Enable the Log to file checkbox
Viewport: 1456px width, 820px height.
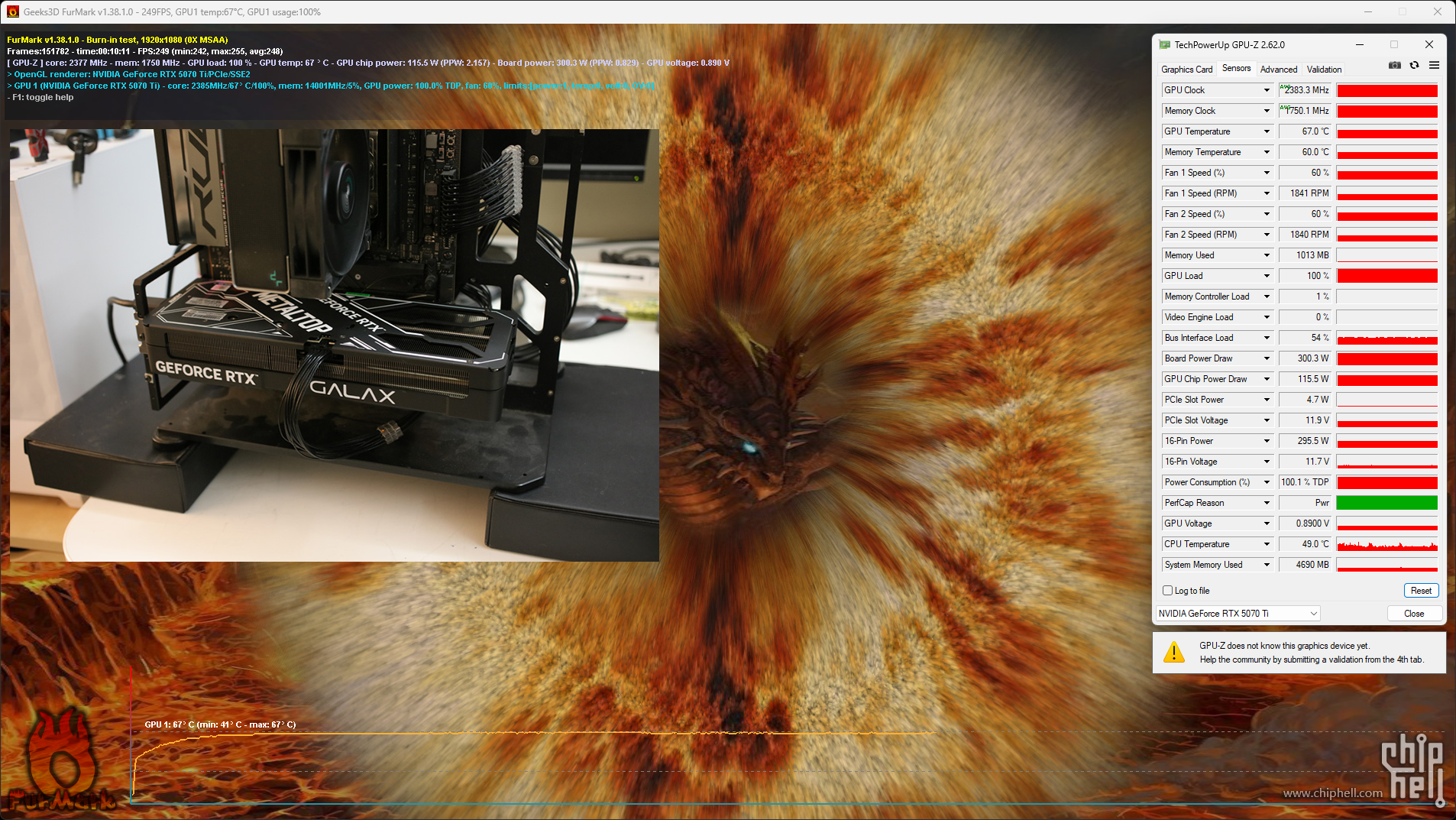[1167, 591]
